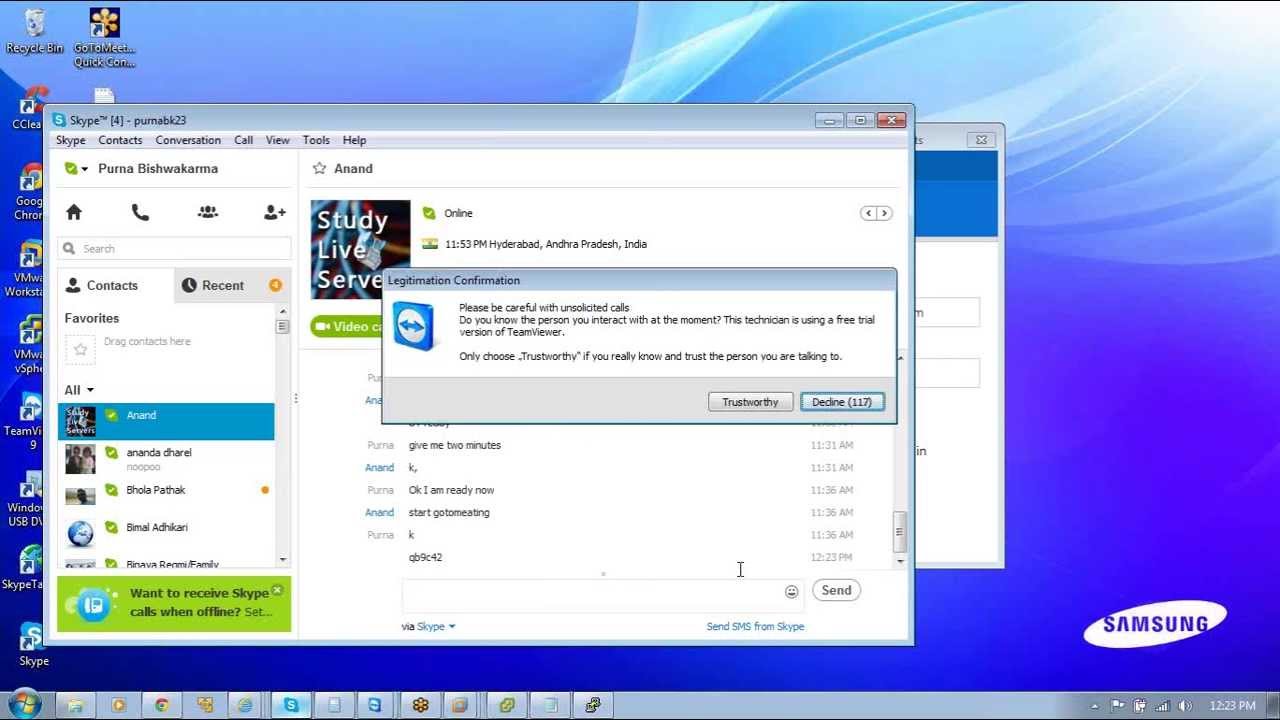Open Recycle Bin on the desktop
1280x720 pixels.
tap(34, 31)
